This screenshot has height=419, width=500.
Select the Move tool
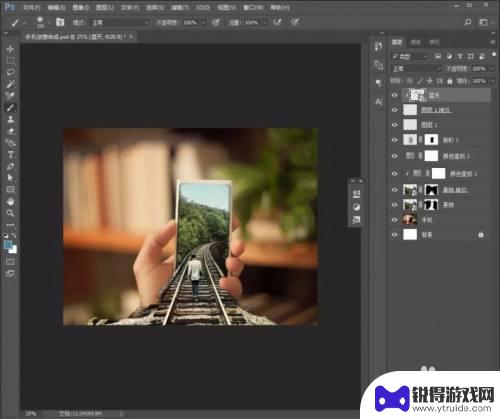pos(10,49)
